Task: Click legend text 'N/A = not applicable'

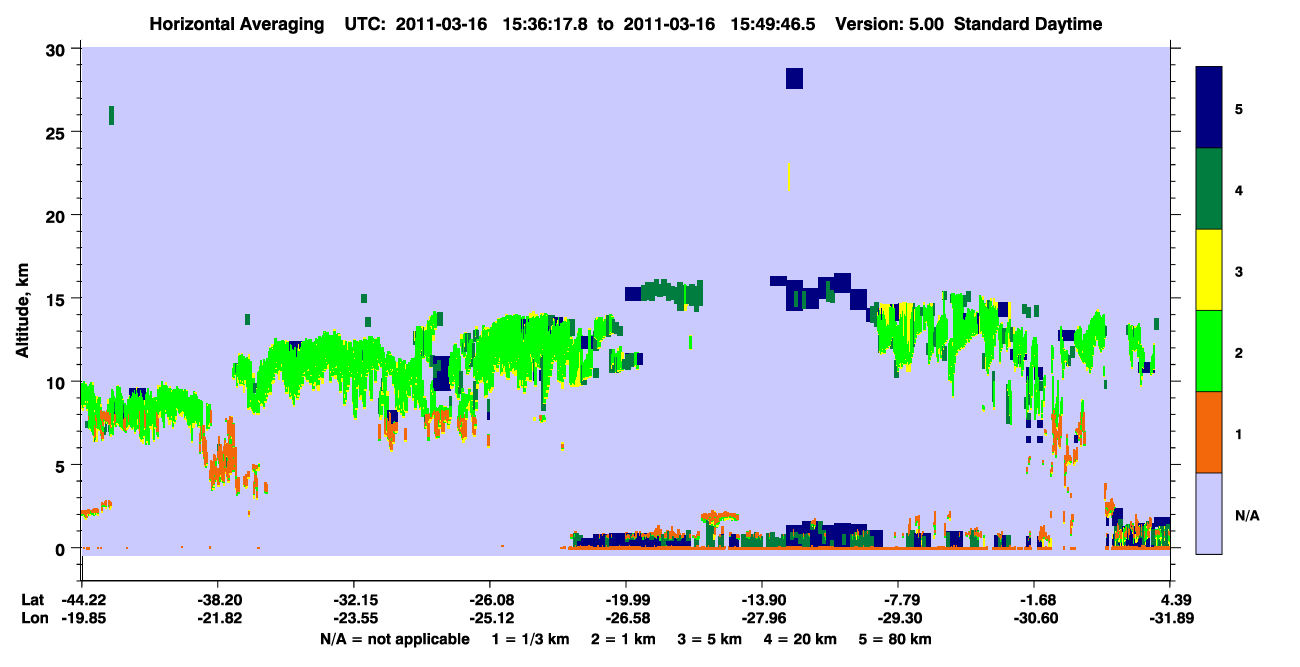Action: (x=394, y=639)
